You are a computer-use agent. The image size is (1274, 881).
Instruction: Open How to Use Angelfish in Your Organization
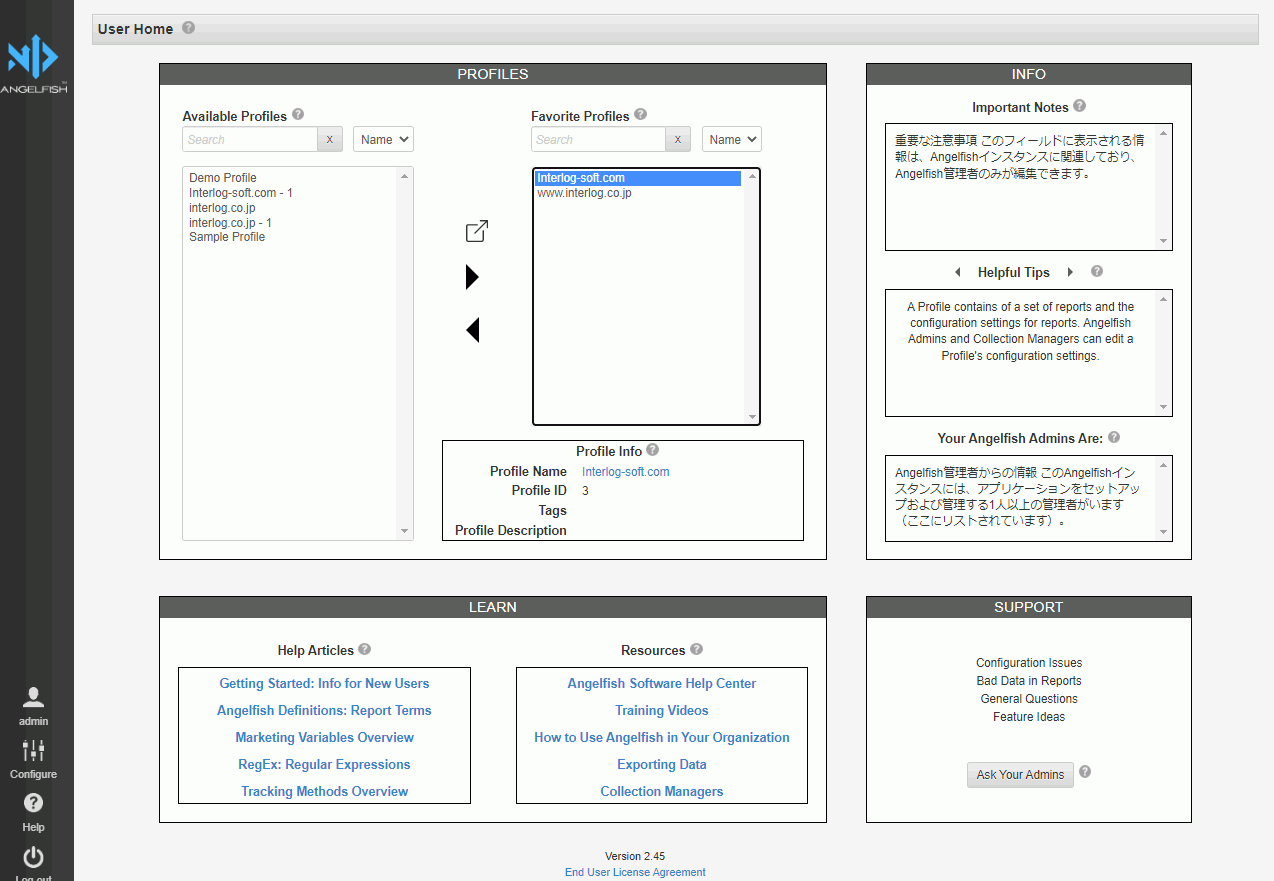(x=662, y=737)
